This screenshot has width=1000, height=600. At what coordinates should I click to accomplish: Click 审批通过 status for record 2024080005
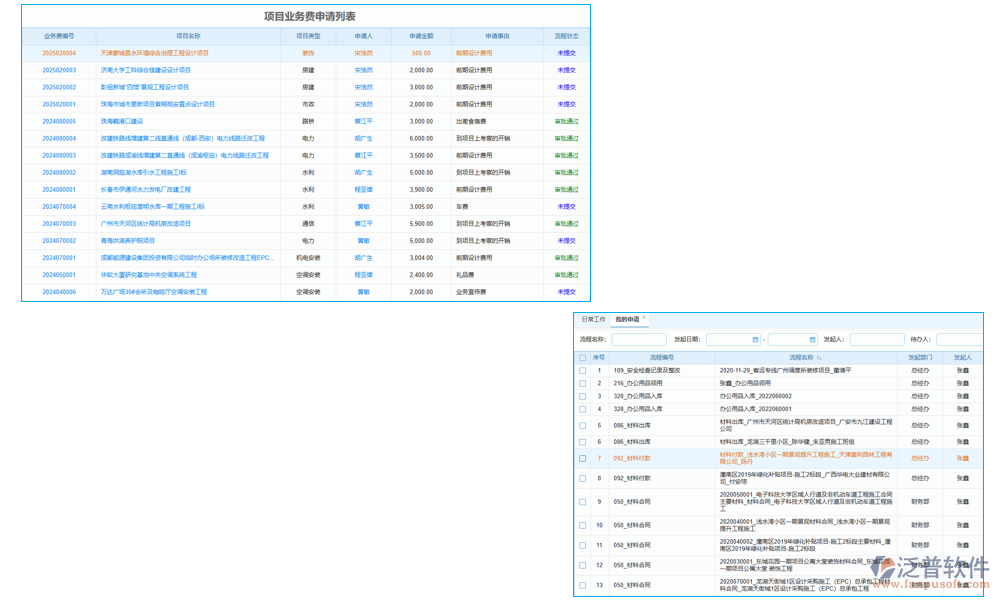(566, 121)
